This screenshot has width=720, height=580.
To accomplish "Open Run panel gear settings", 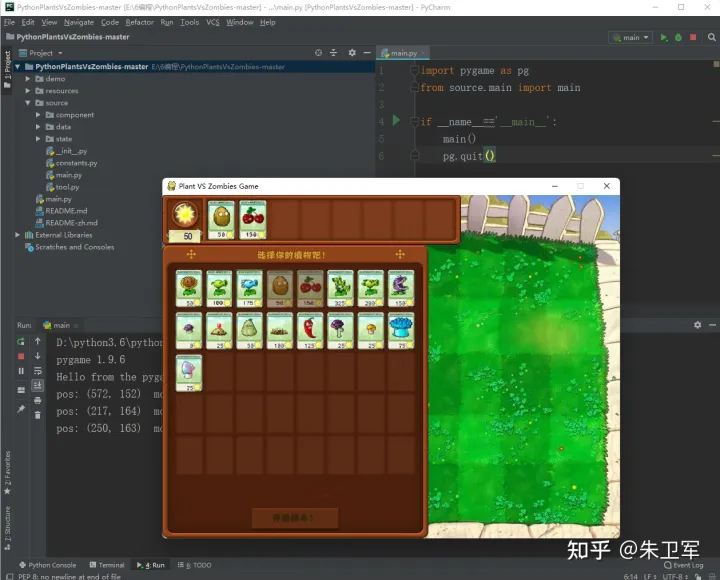I will point(698,325).
